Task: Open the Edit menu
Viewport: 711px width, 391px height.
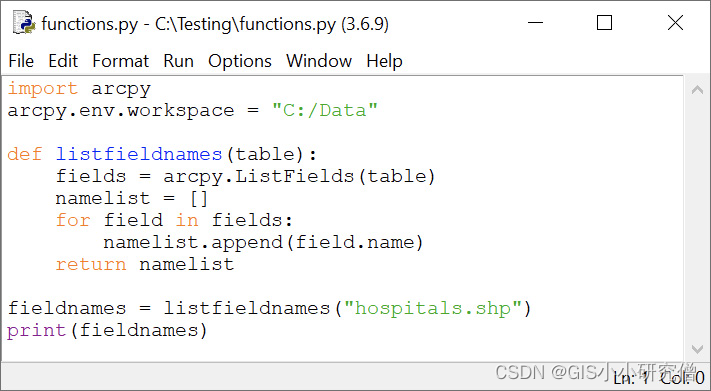Action: (x=63, y=61)
